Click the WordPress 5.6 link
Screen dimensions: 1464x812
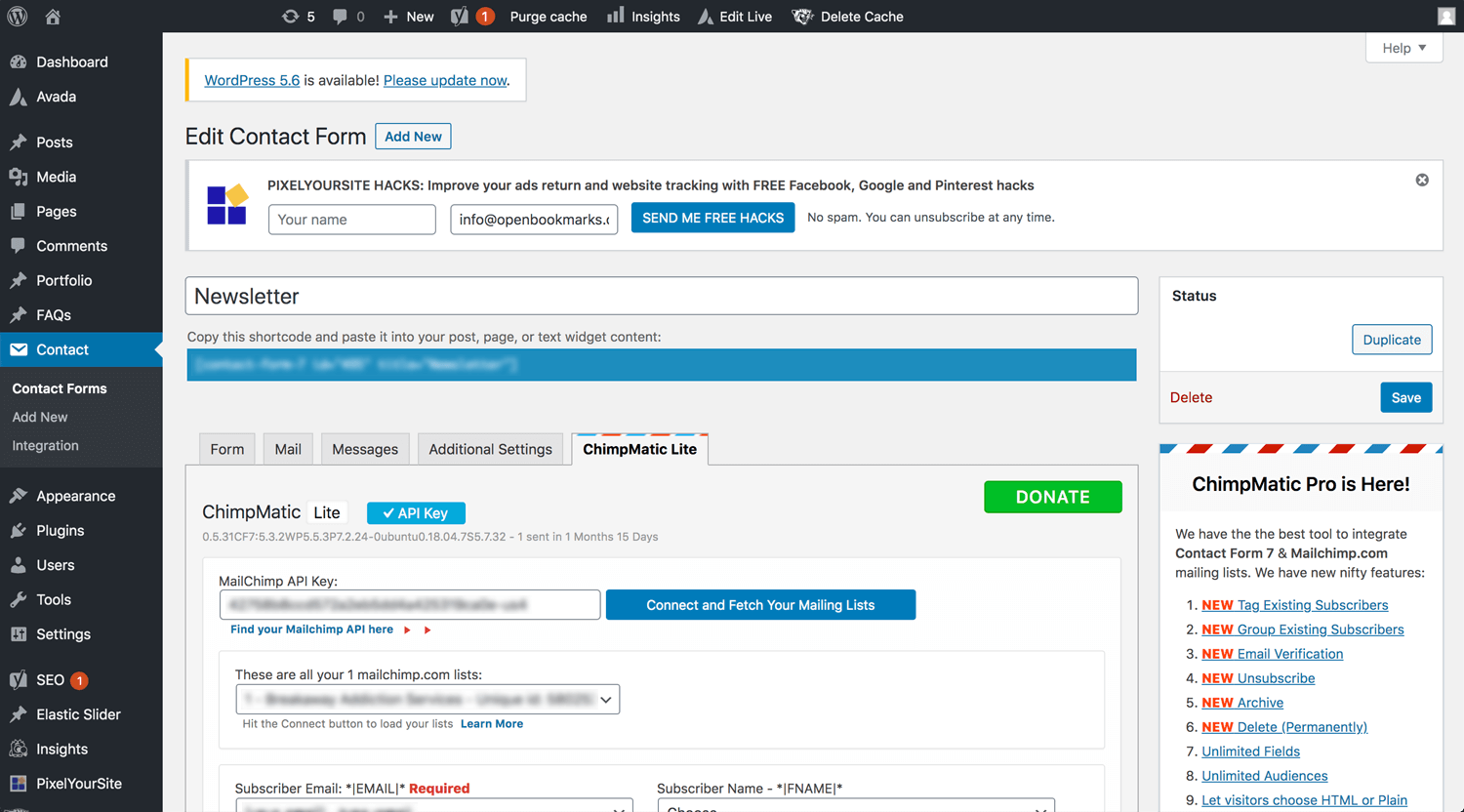point(252,80)
